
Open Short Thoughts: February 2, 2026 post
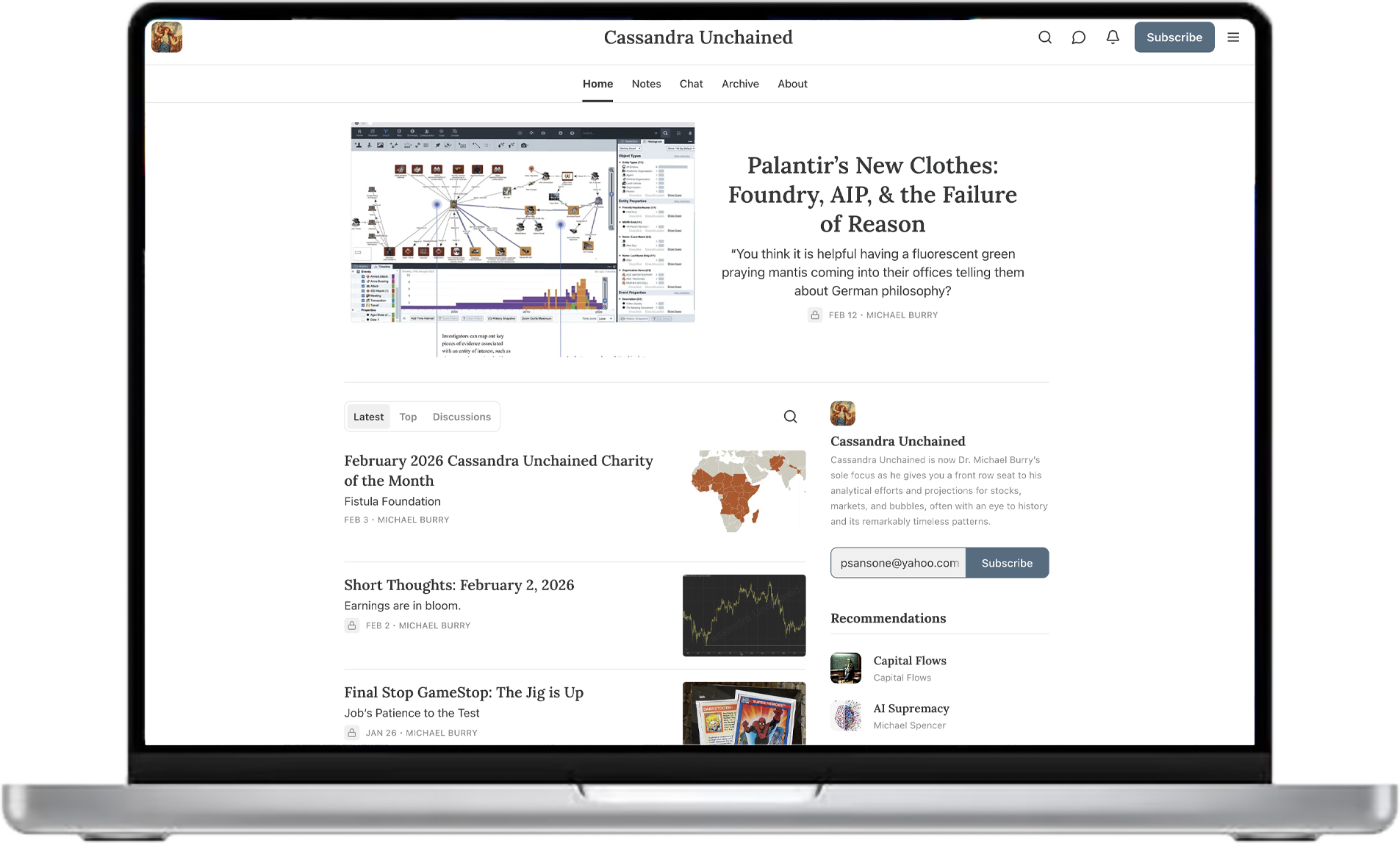459,585
